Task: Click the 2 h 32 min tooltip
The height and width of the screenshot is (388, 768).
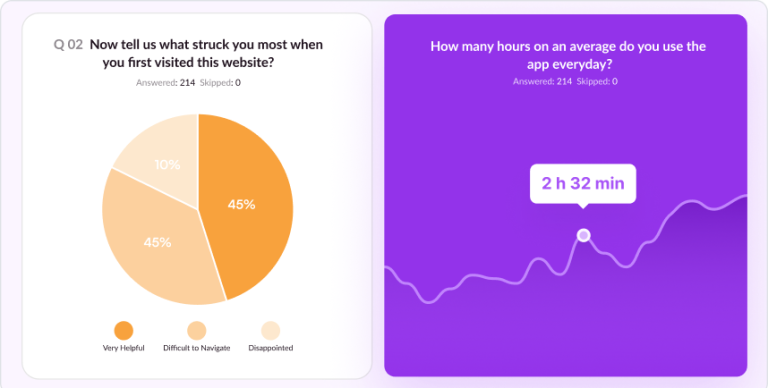Action: (583, 184)
